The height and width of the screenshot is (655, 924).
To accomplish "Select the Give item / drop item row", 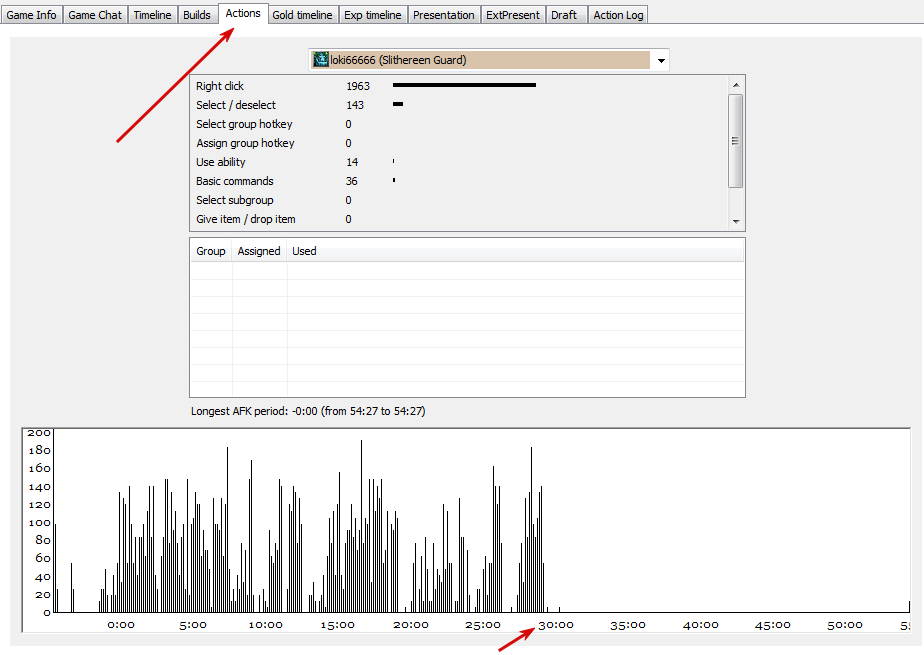I will click(458, 219).
